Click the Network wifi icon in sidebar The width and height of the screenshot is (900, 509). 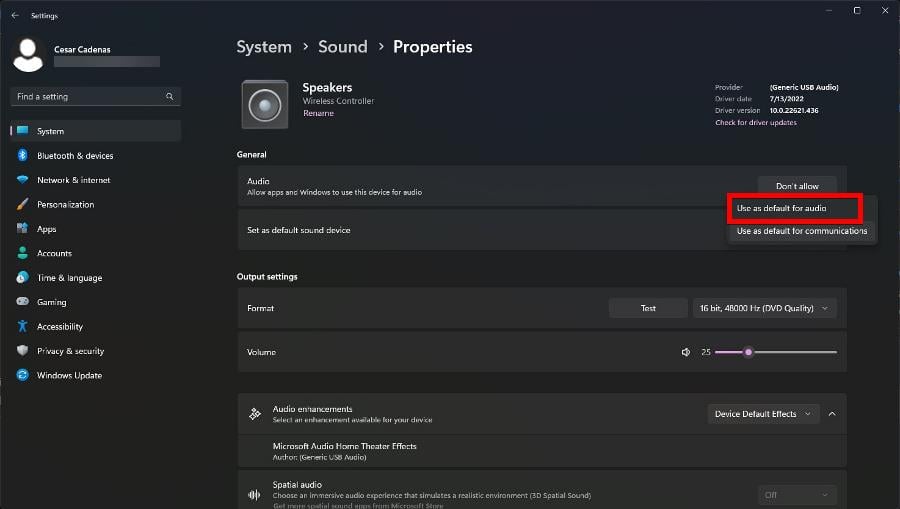[x=22, y=180]
